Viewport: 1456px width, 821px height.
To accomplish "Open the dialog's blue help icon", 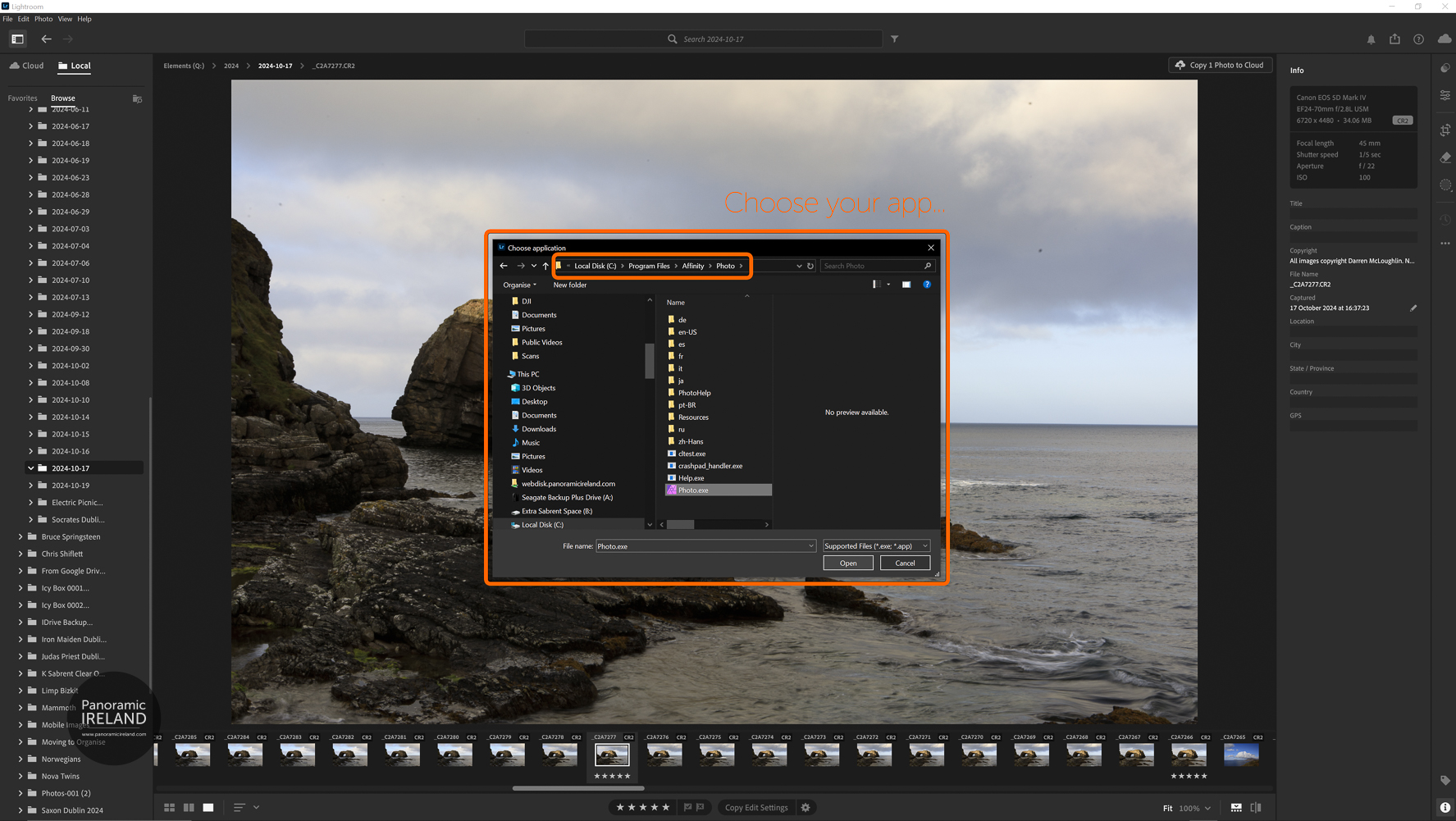I will click(927, 285).
